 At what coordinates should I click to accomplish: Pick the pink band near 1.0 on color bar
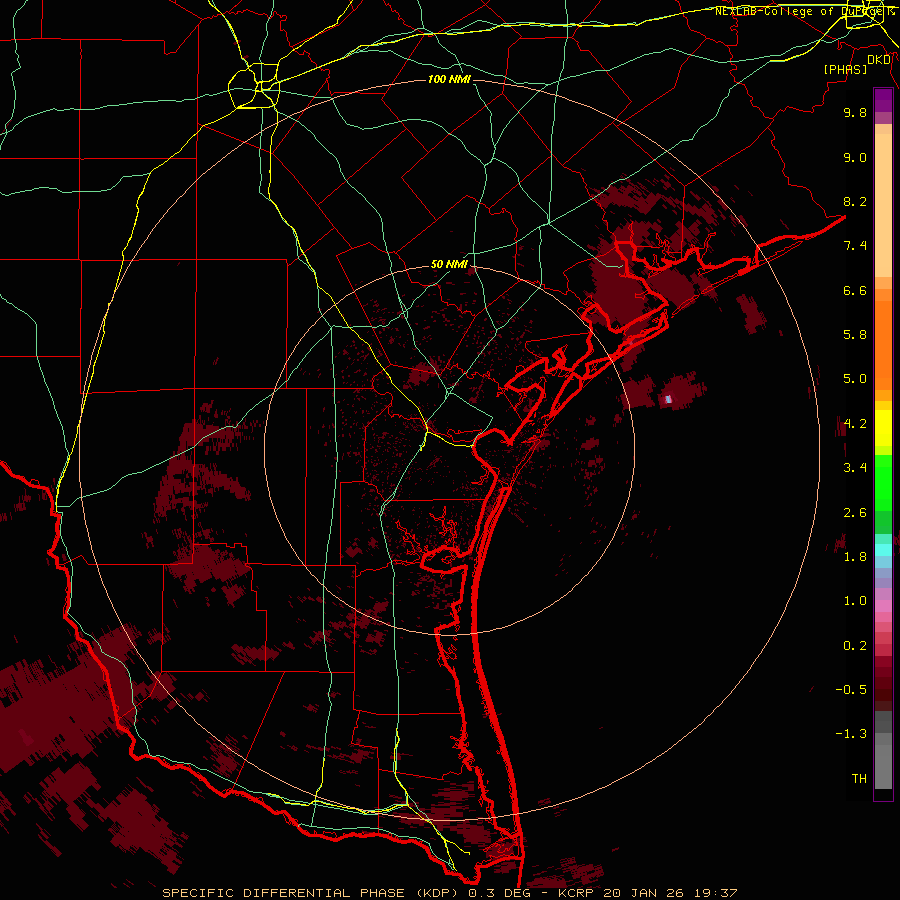[x=883, y=606]
